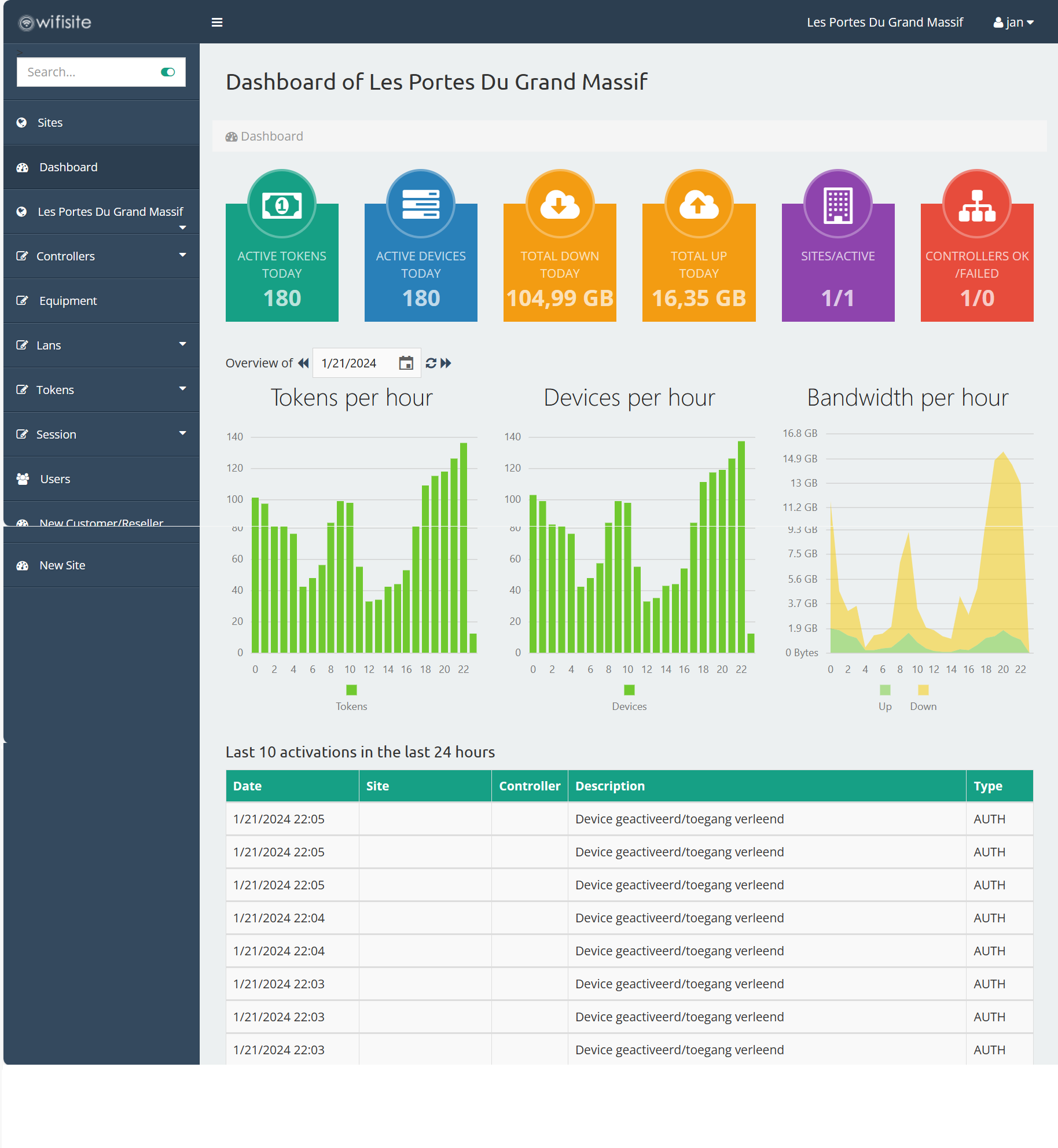Click the Total Down Today 104,99 GB value
The image size is (1058, 1148).
[x=560, y=299]
